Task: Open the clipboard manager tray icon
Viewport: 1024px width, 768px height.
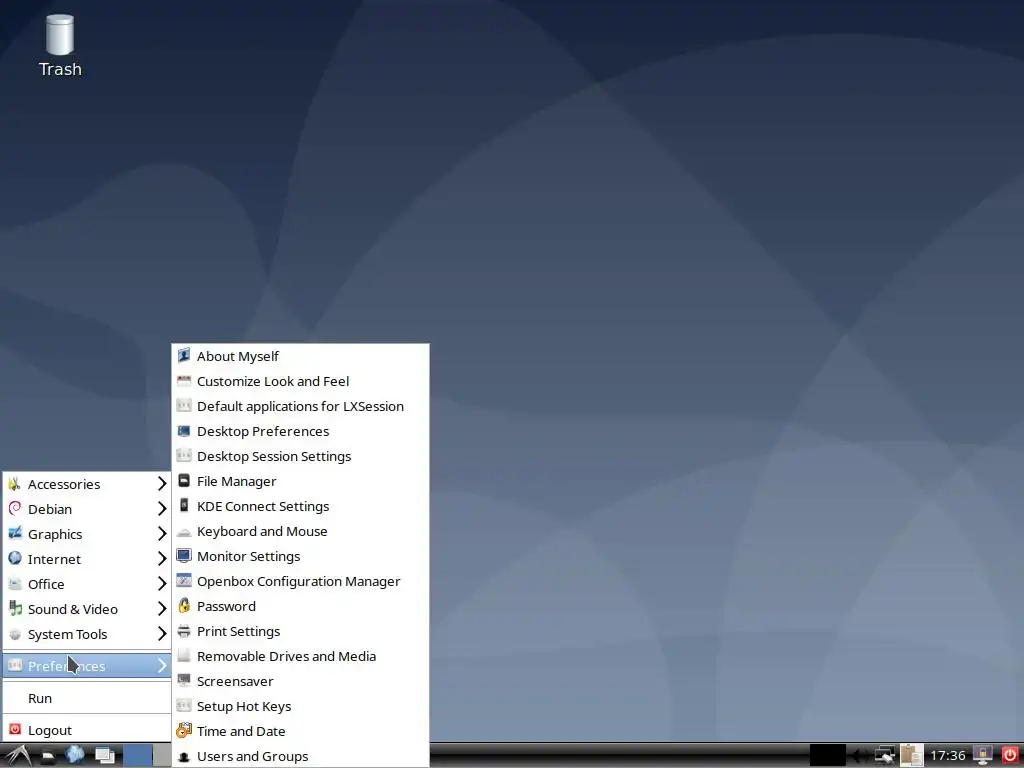Action: [x=912, y=756]
